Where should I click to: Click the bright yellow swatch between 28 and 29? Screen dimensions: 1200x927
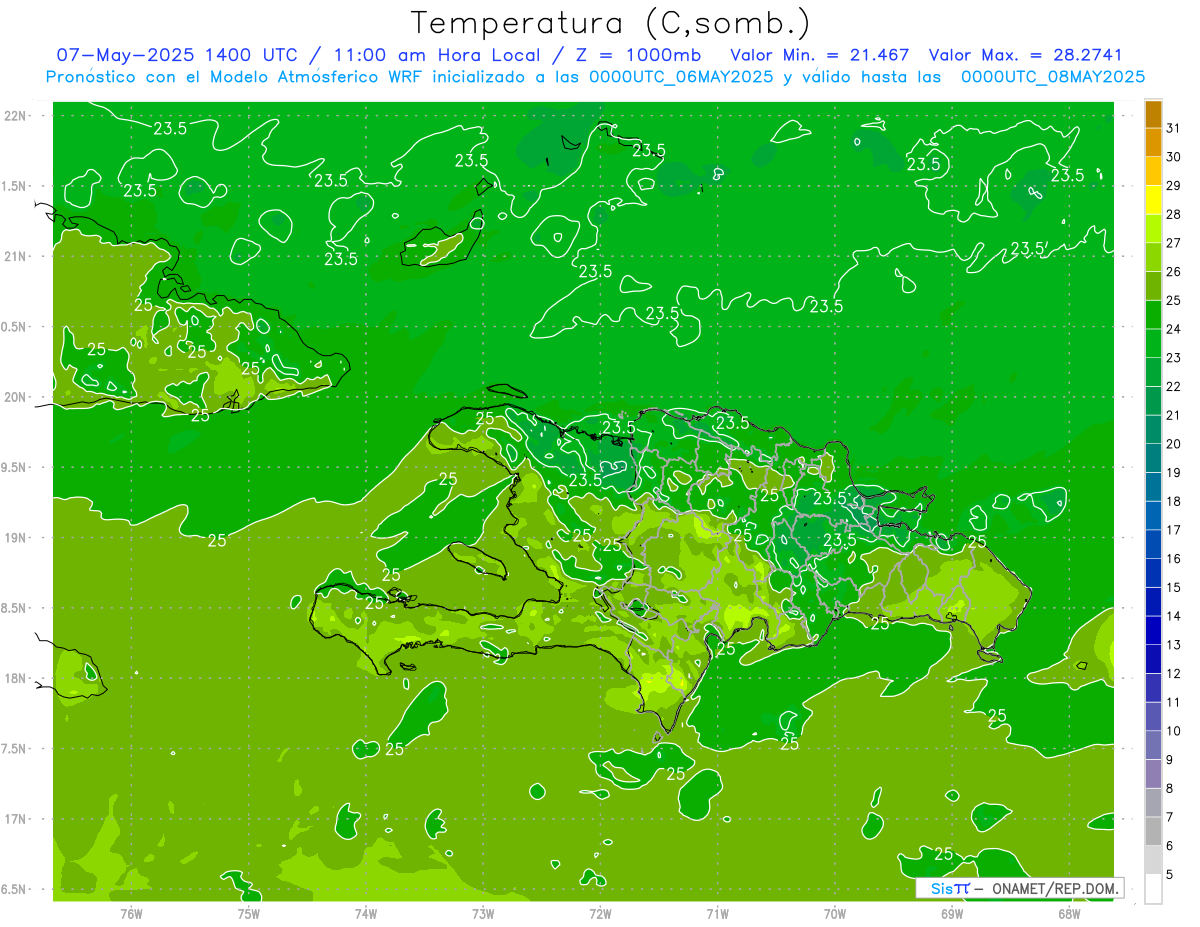tap(1153, 200)
